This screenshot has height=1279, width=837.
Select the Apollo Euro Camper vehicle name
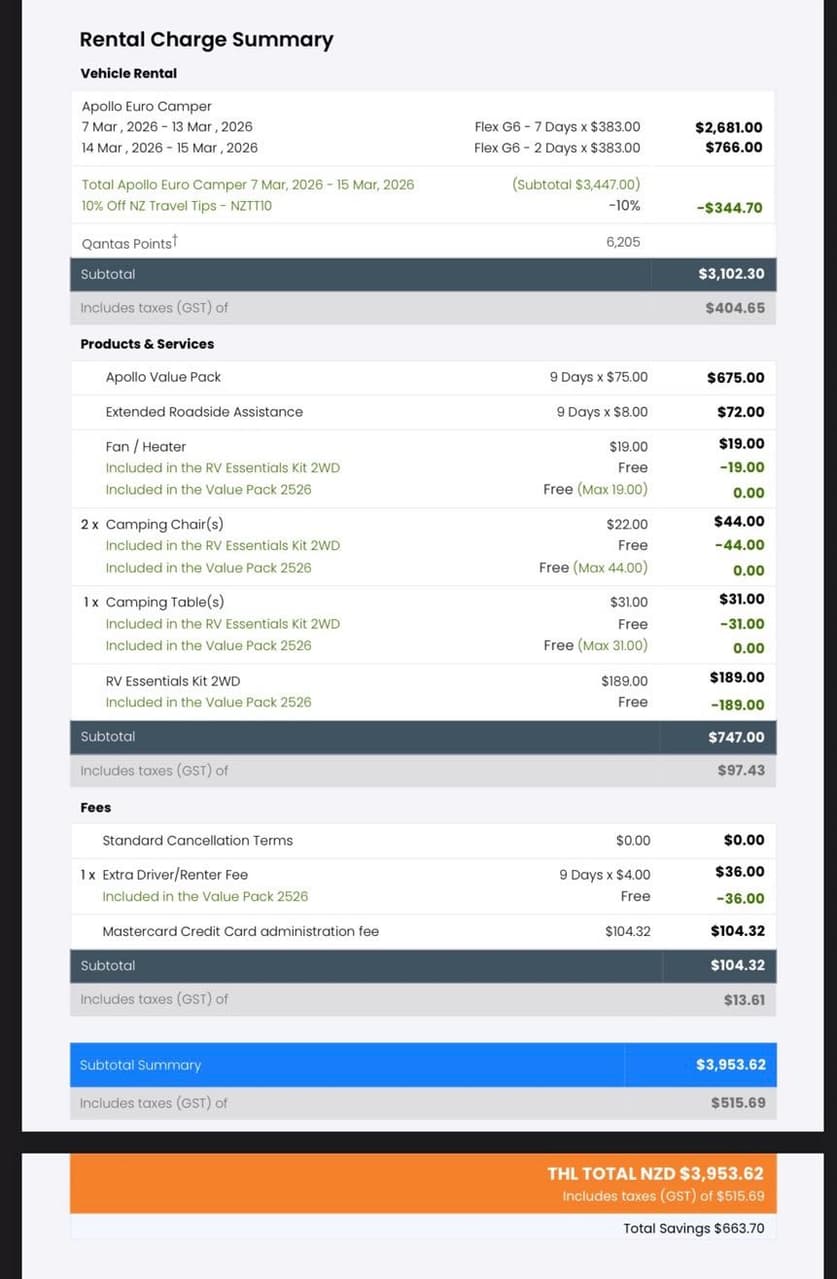point(147,106)
